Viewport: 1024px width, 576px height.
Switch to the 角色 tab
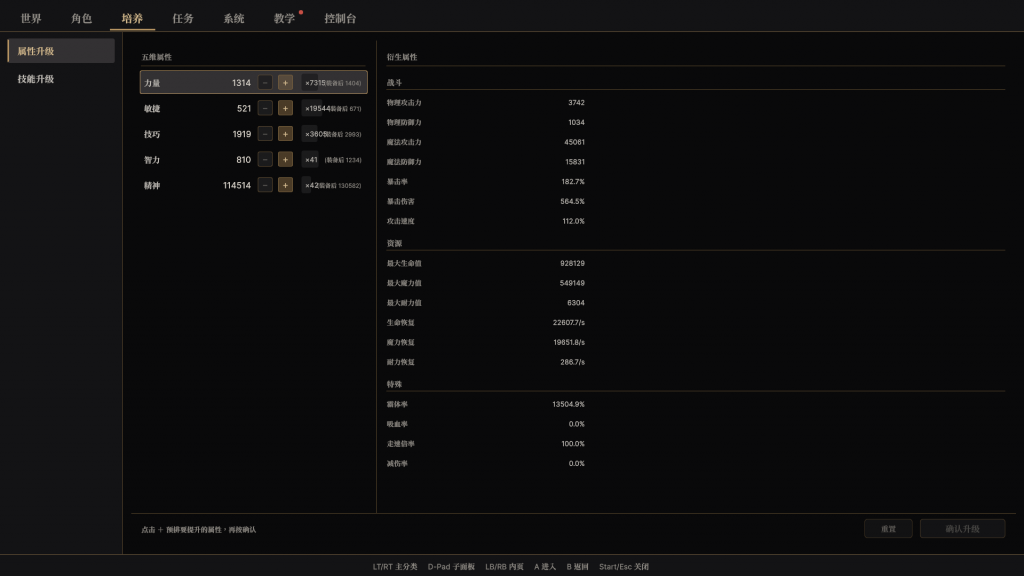82,18
